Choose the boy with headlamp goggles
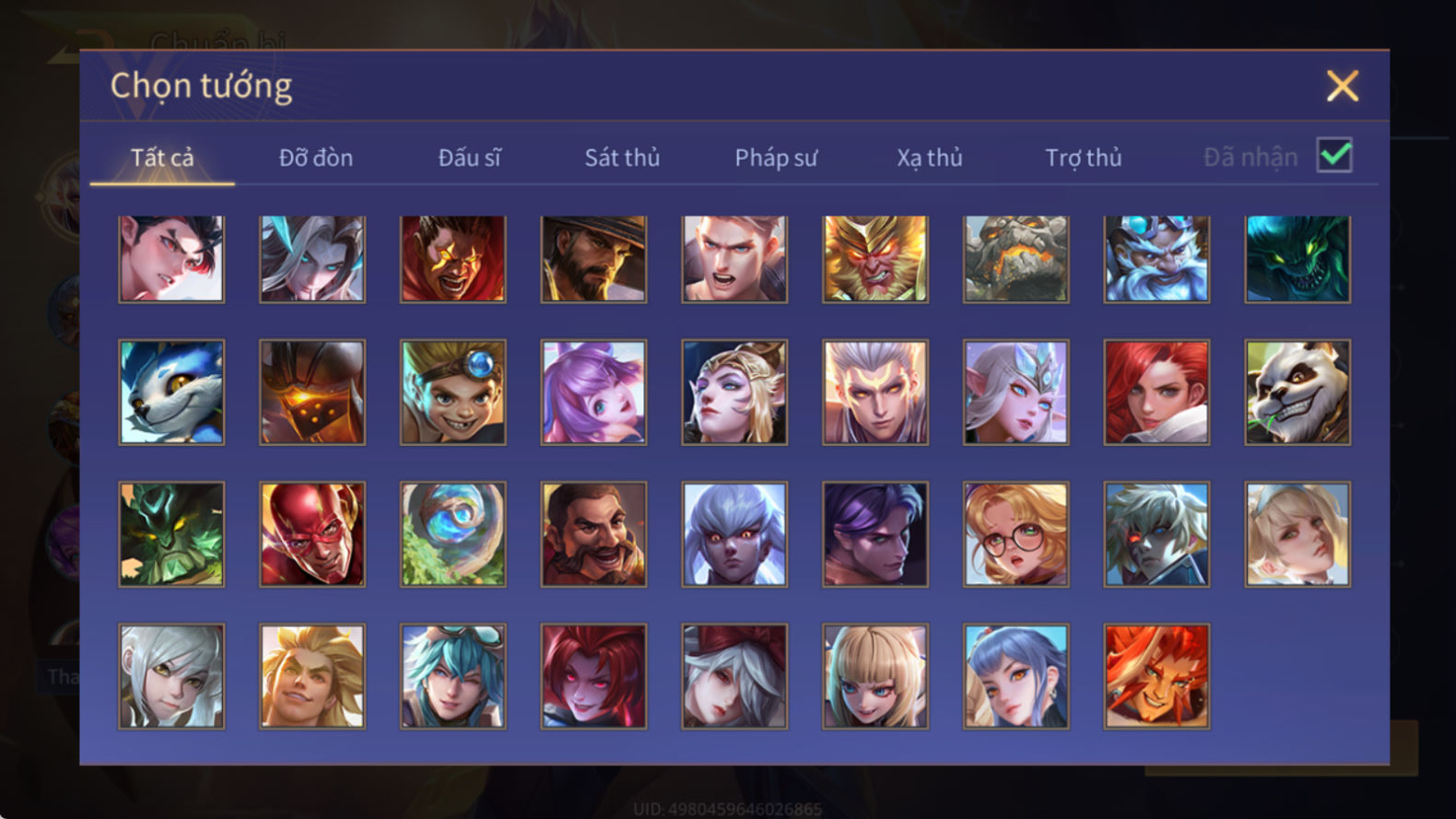 452,392
